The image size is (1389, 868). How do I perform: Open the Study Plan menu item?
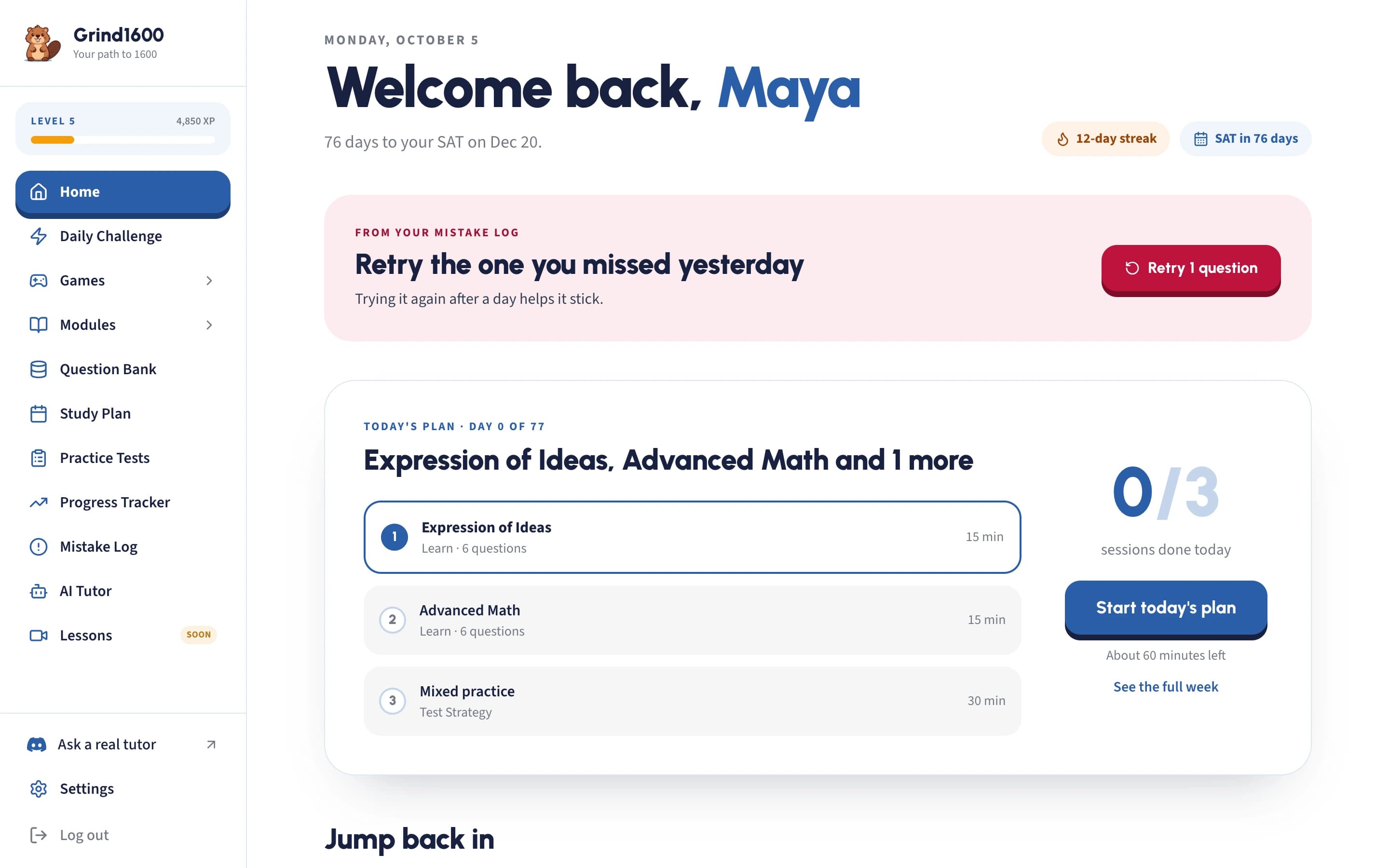click(123, 414)
